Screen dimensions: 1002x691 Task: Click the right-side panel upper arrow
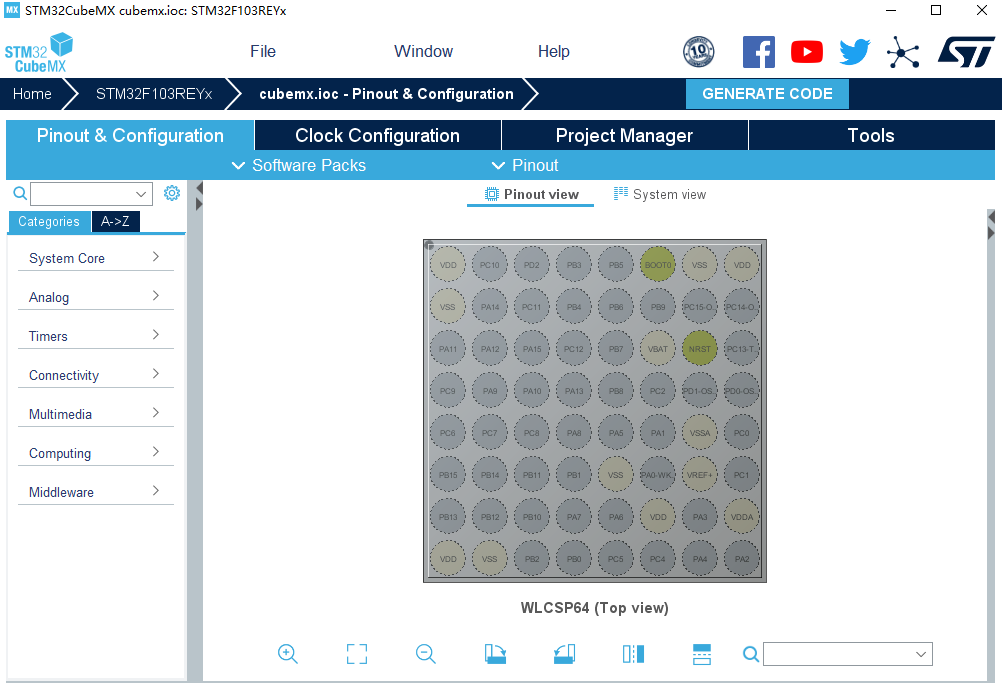(991, 217)
